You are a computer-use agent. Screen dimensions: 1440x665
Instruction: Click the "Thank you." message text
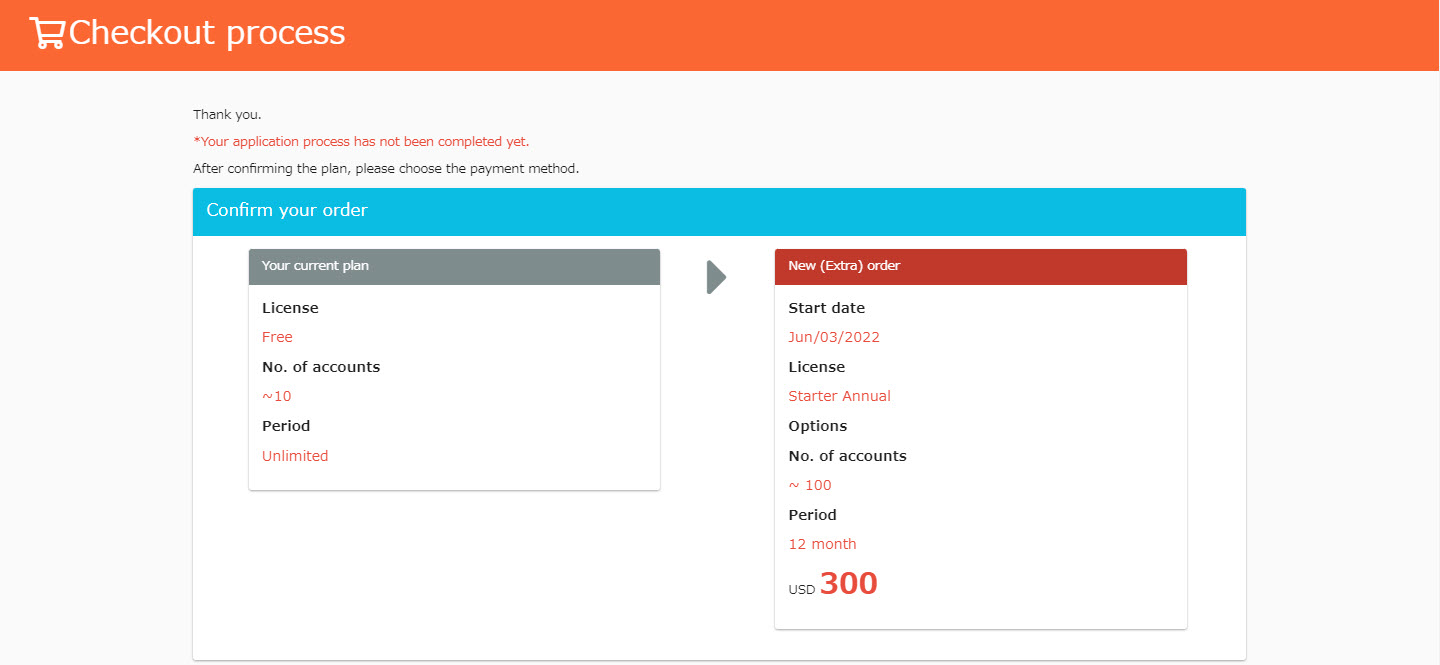(227, 115)
